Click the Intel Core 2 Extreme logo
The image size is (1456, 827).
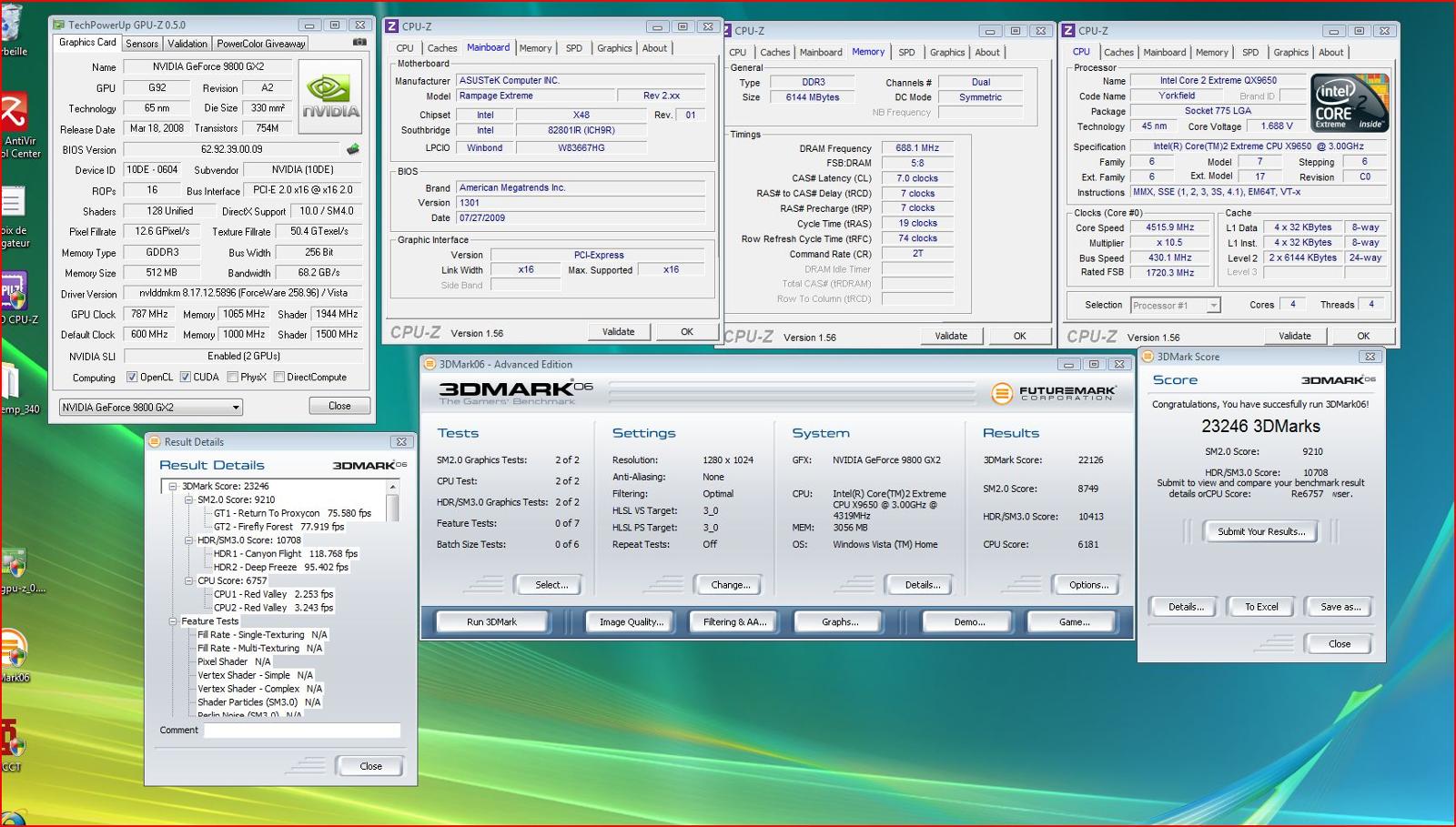[1350, 103]
